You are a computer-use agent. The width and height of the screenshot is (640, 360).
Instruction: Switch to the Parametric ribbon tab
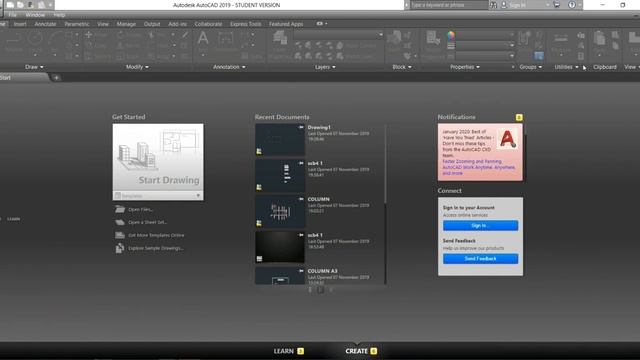[x=77, y=24]
